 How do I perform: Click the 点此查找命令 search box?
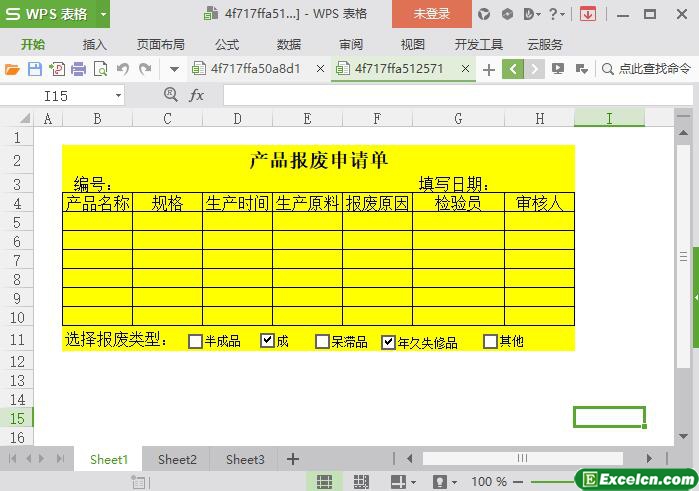(646, 69)
